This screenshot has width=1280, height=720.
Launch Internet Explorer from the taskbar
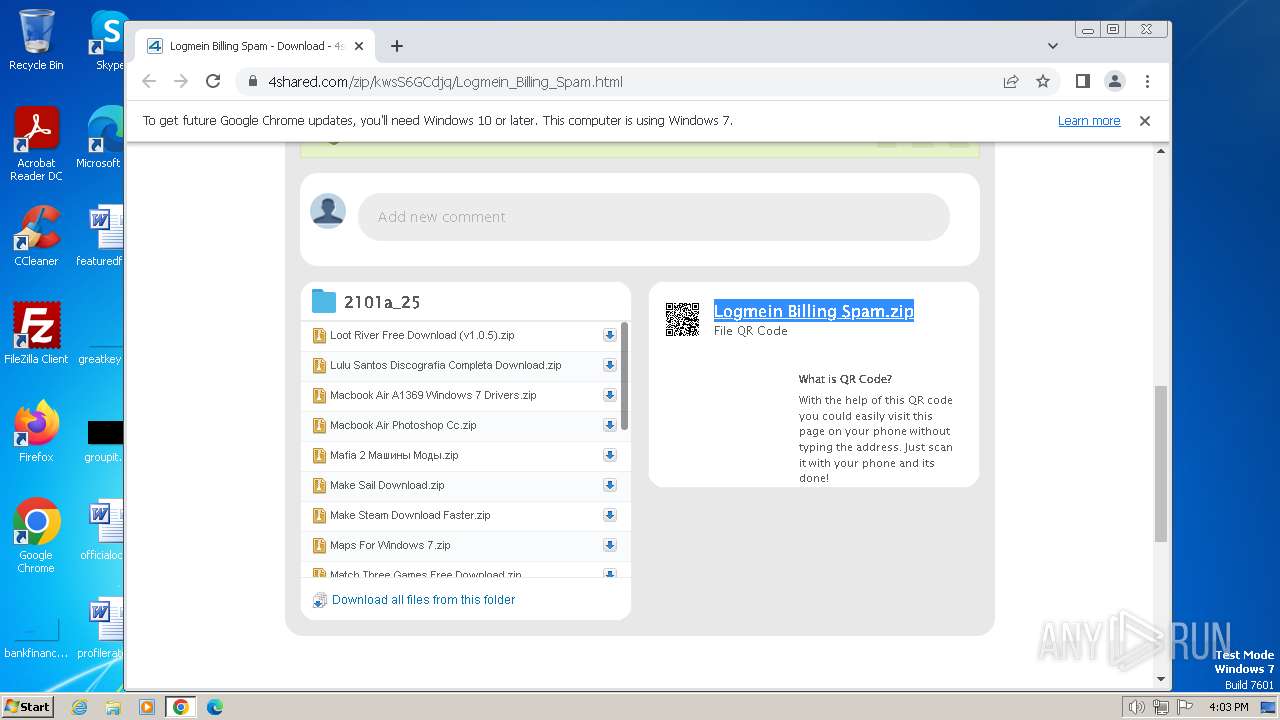tap(80, 707)
